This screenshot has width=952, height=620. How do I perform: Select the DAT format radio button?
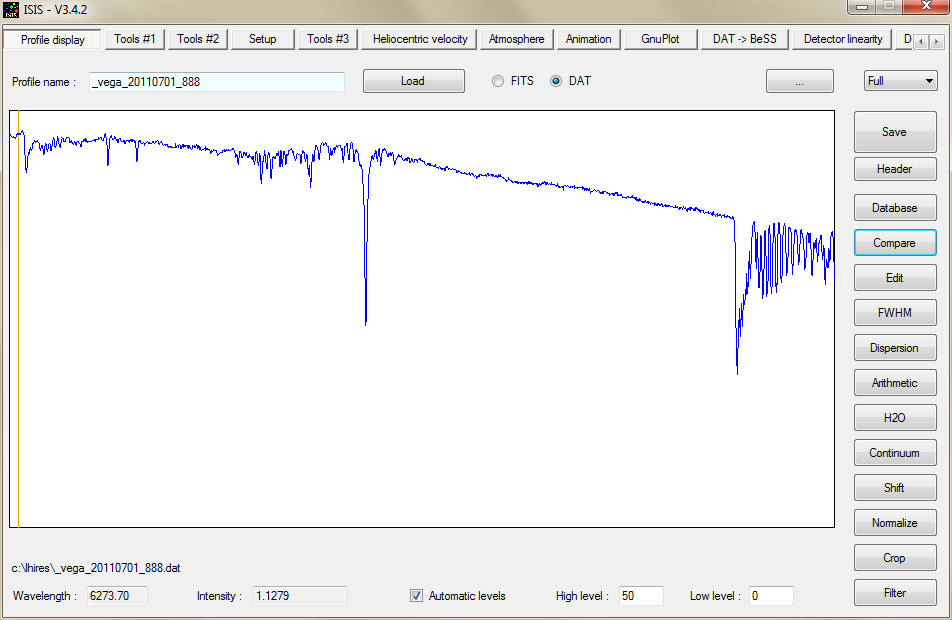(556, 81)
